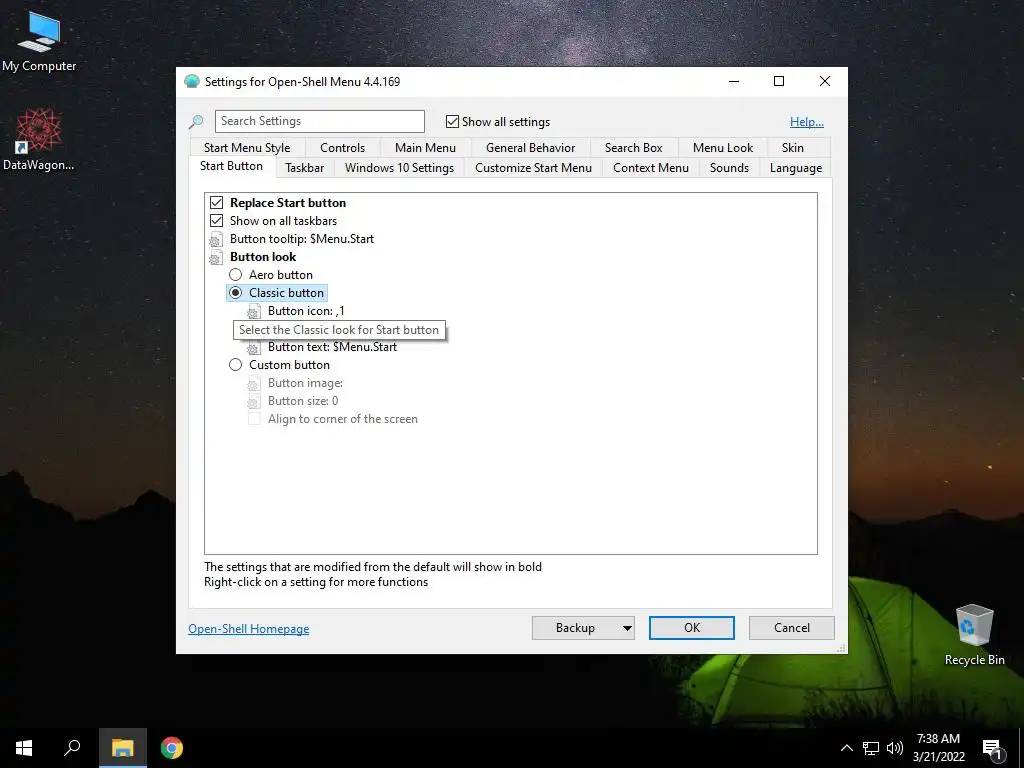The width and height of the screenshot is (1024, 768).
Task: Toggle the Replace Start button checkbox
Action: pyautogui.click(x=216, y=202)
